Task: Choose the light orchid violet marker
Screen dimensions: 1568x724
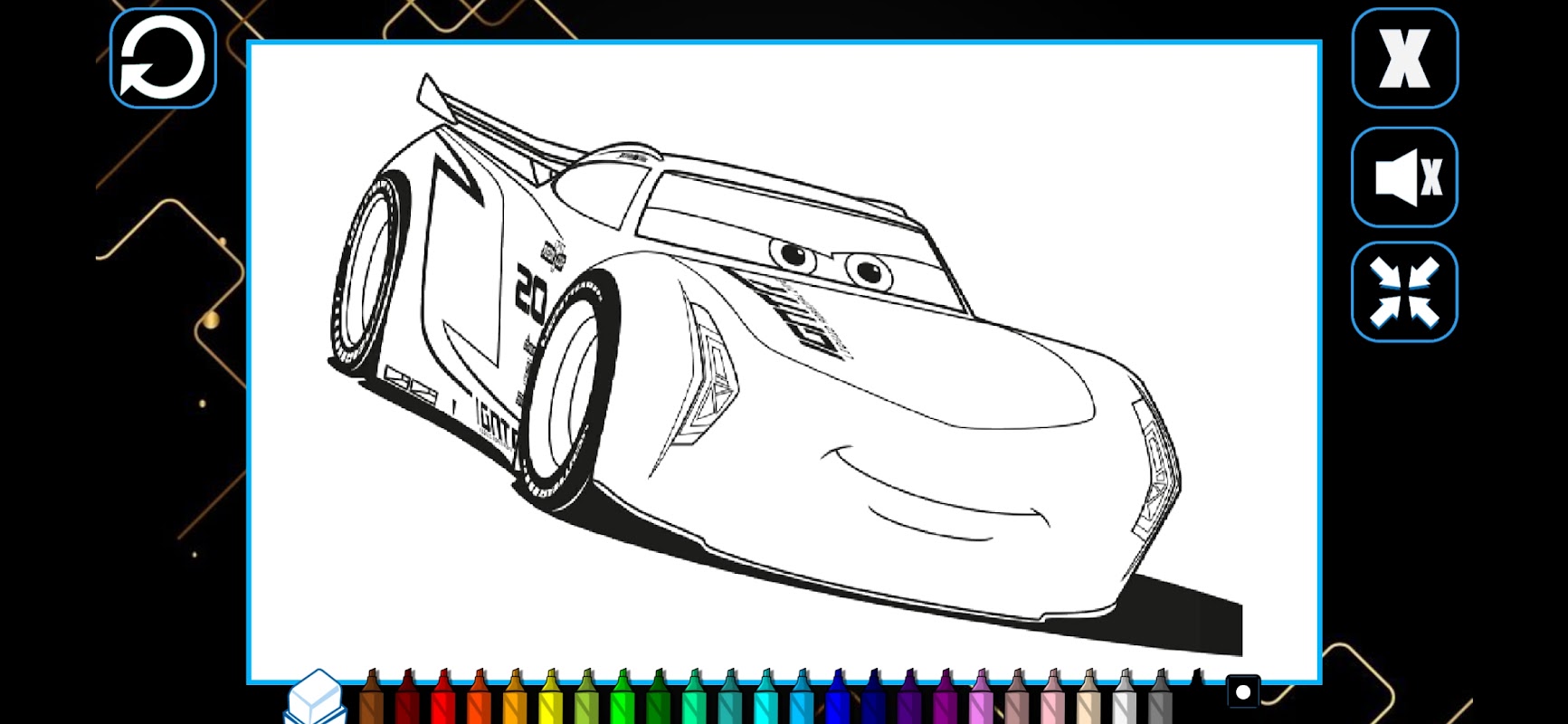Action: pyautogui.click(x=981, y=697)
